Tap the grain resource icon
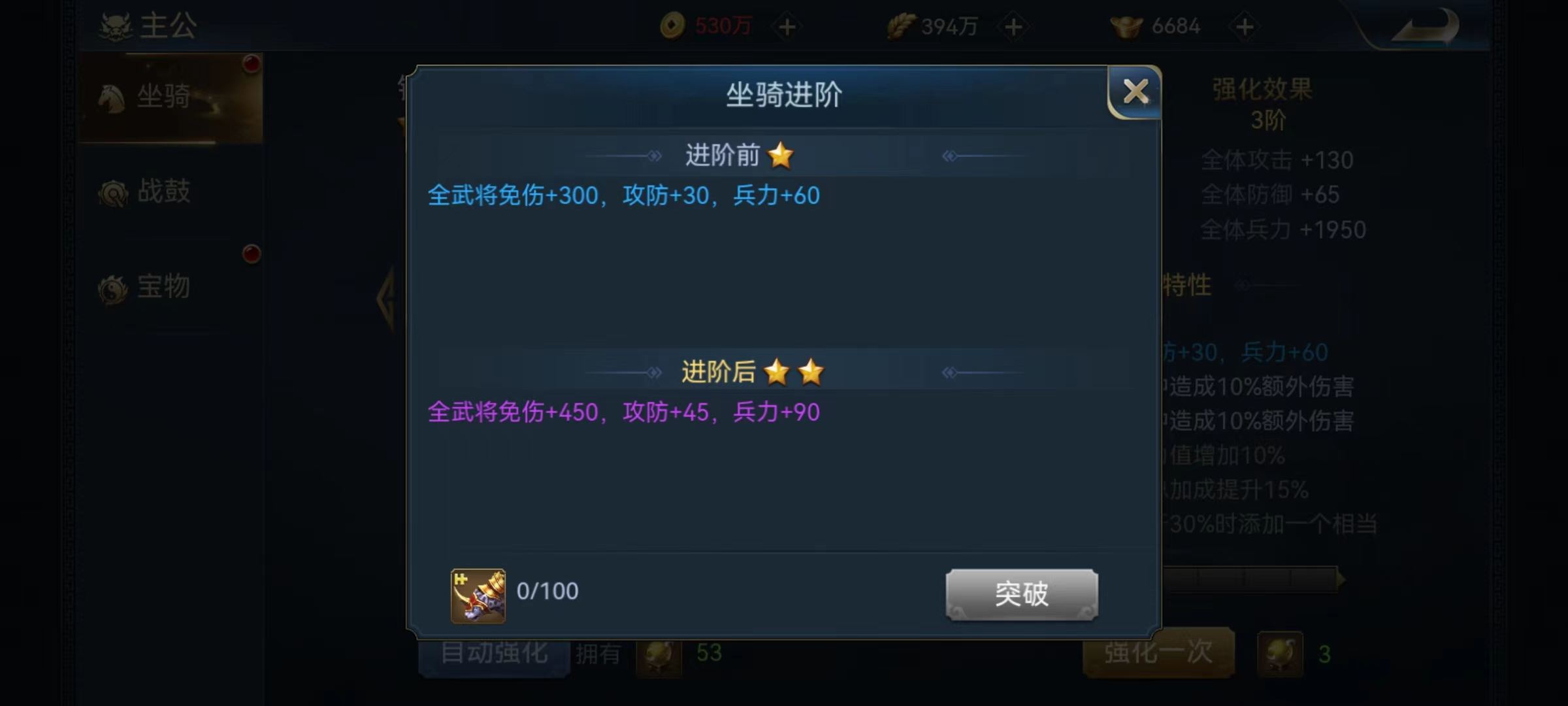This screenshot has width=1568, height=706. point(900,26)
